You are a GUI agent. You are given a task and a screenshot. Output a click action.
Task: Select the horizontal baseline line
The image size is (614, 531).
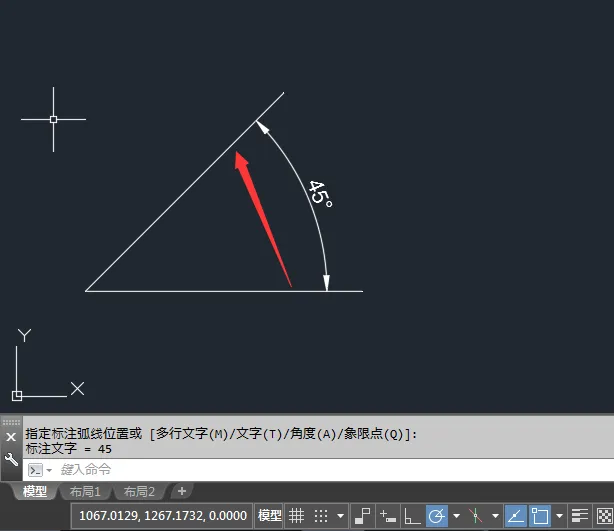[224, 291]
